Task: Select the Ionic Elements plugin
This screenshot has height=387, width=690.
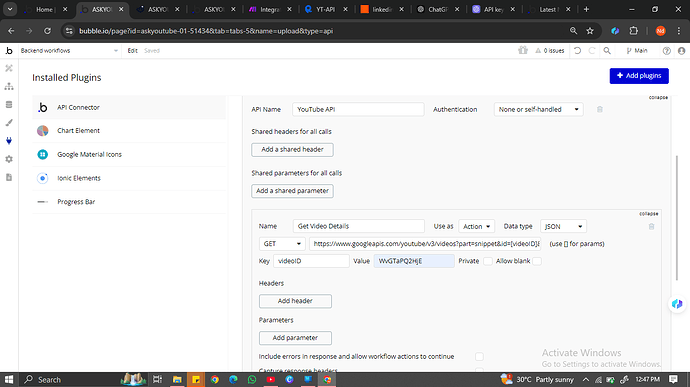Action: click(x=129, y=178)
